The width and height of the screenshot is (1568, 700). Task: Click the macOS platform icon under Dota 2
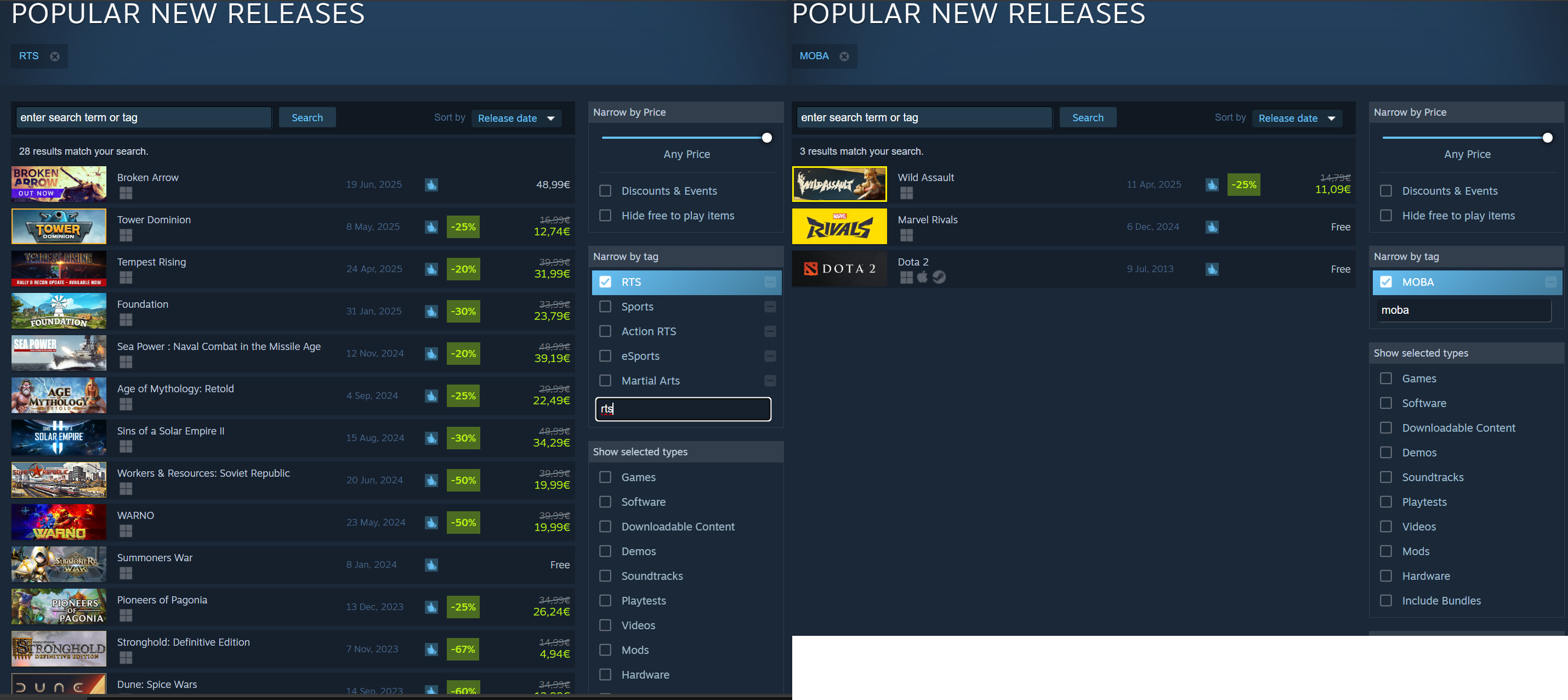[923, 277]
